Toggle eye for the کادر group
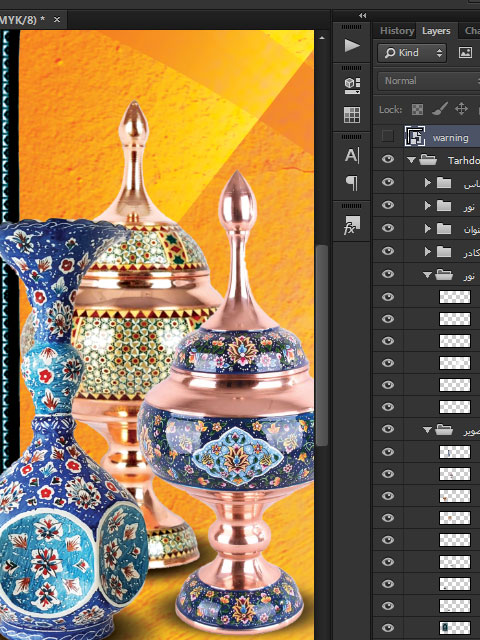This screenshot has width=480, height=640. (388, 251)
